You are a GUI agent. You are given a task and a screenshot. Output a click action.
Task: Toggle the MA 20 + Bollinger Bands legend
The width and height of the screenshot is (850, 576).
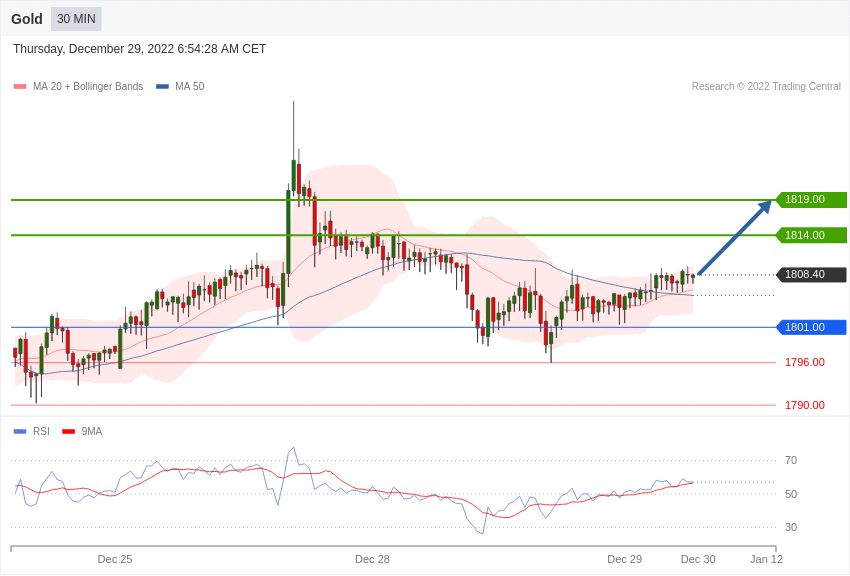pyautogui.click(x=79, y=86)
